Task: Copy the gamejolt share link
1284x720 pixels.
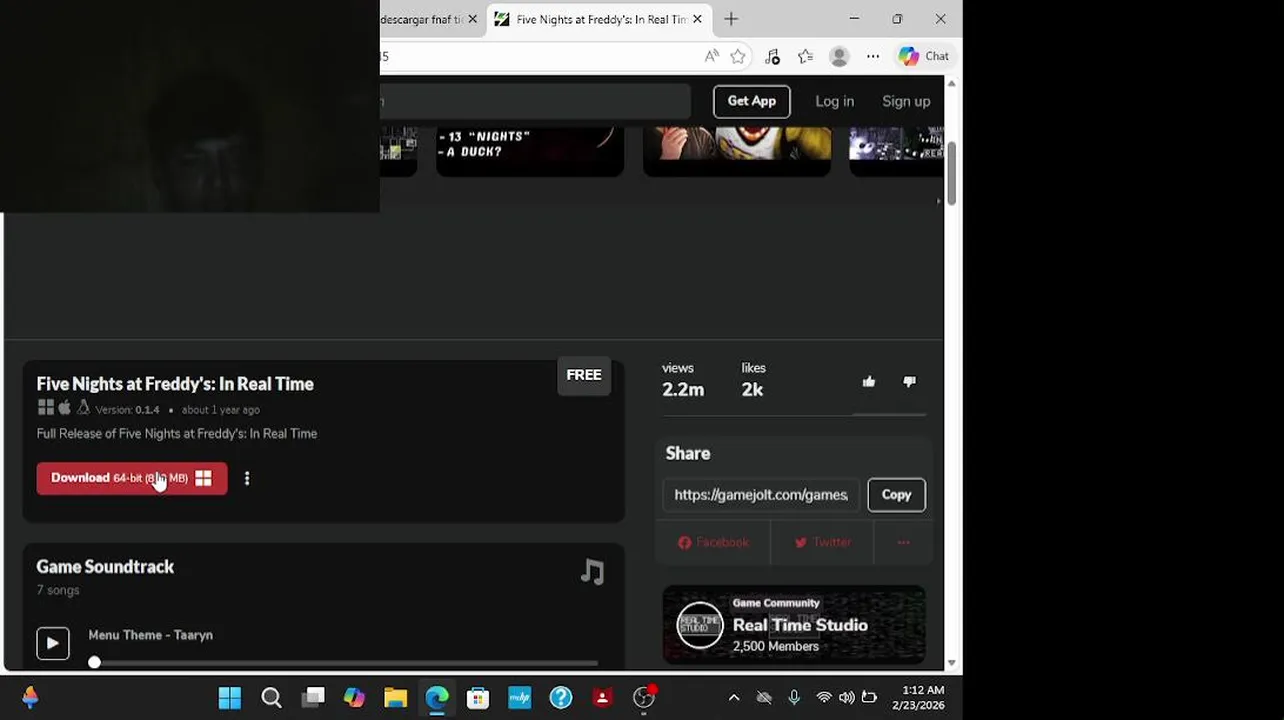Action: click(x=896, y=495)
